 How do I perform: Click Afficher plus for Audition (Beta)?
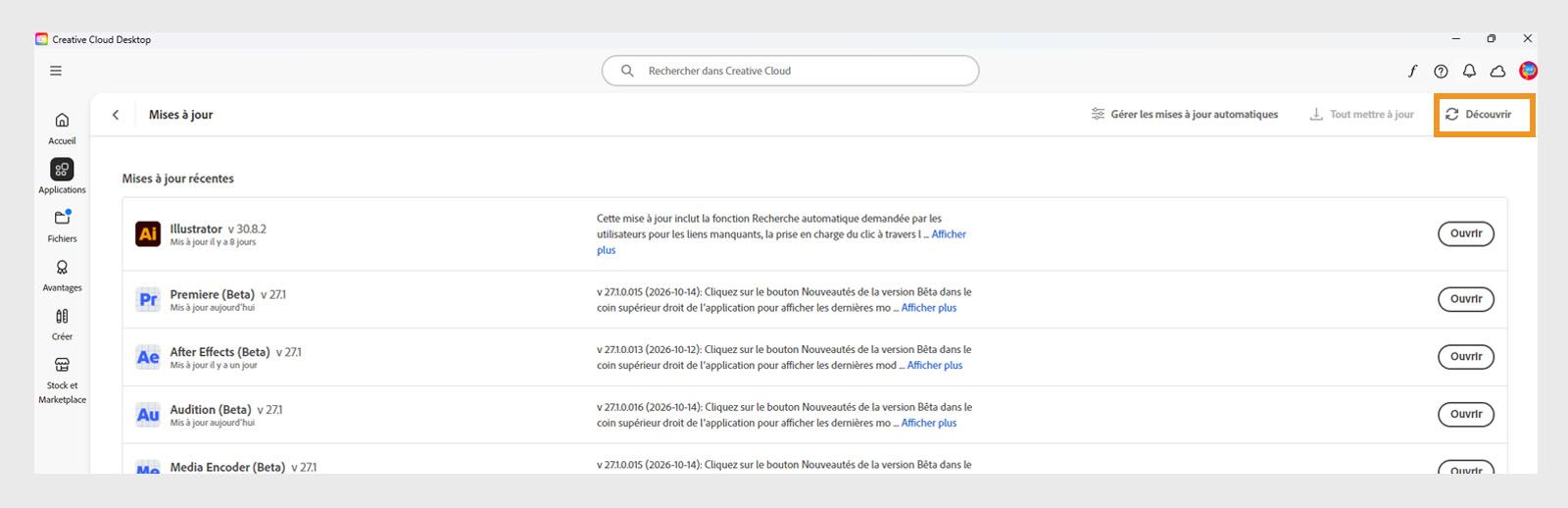point(929,423)
